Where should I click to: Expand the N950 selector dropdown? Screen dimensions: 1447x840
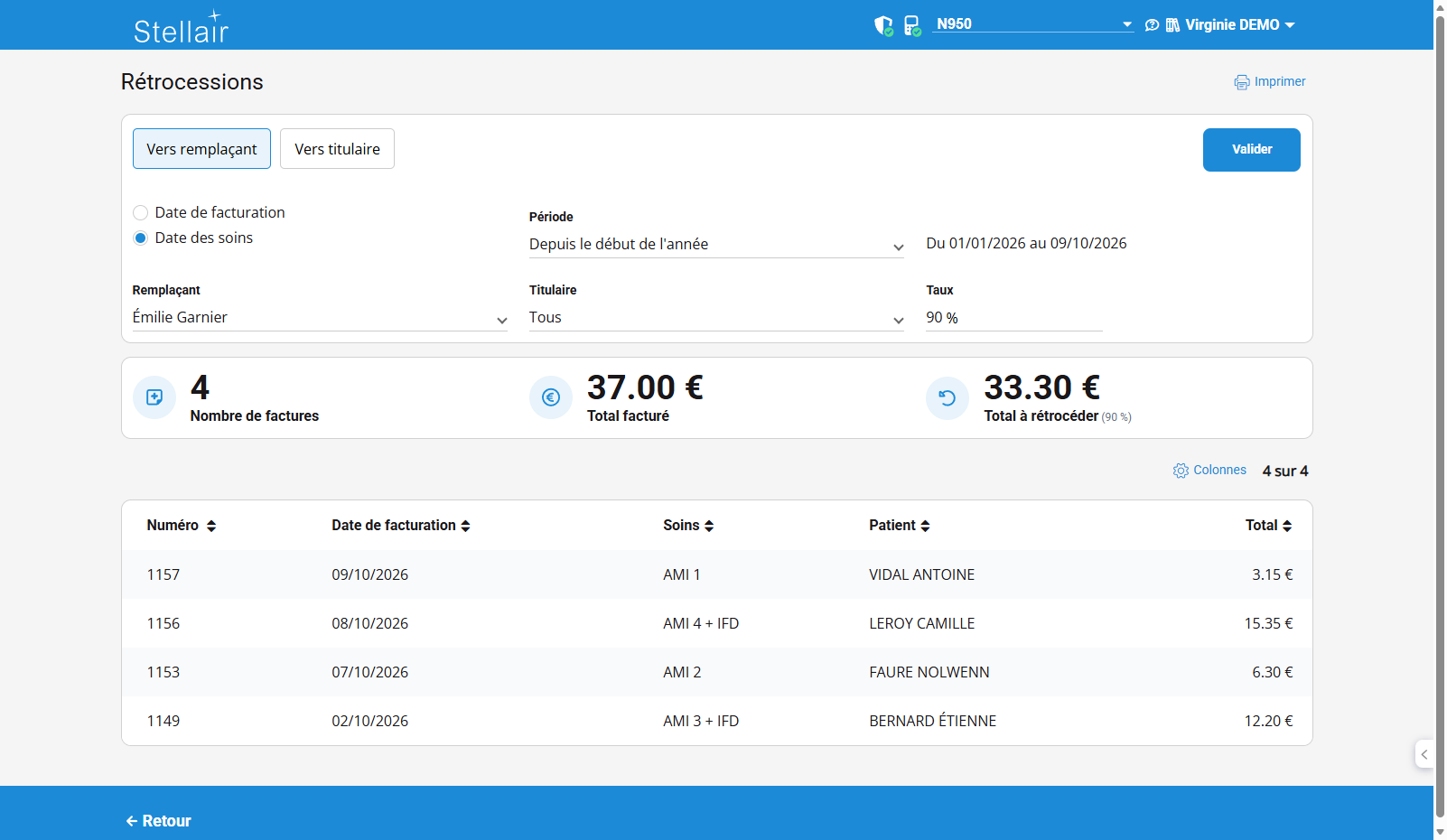[1033, 24]
